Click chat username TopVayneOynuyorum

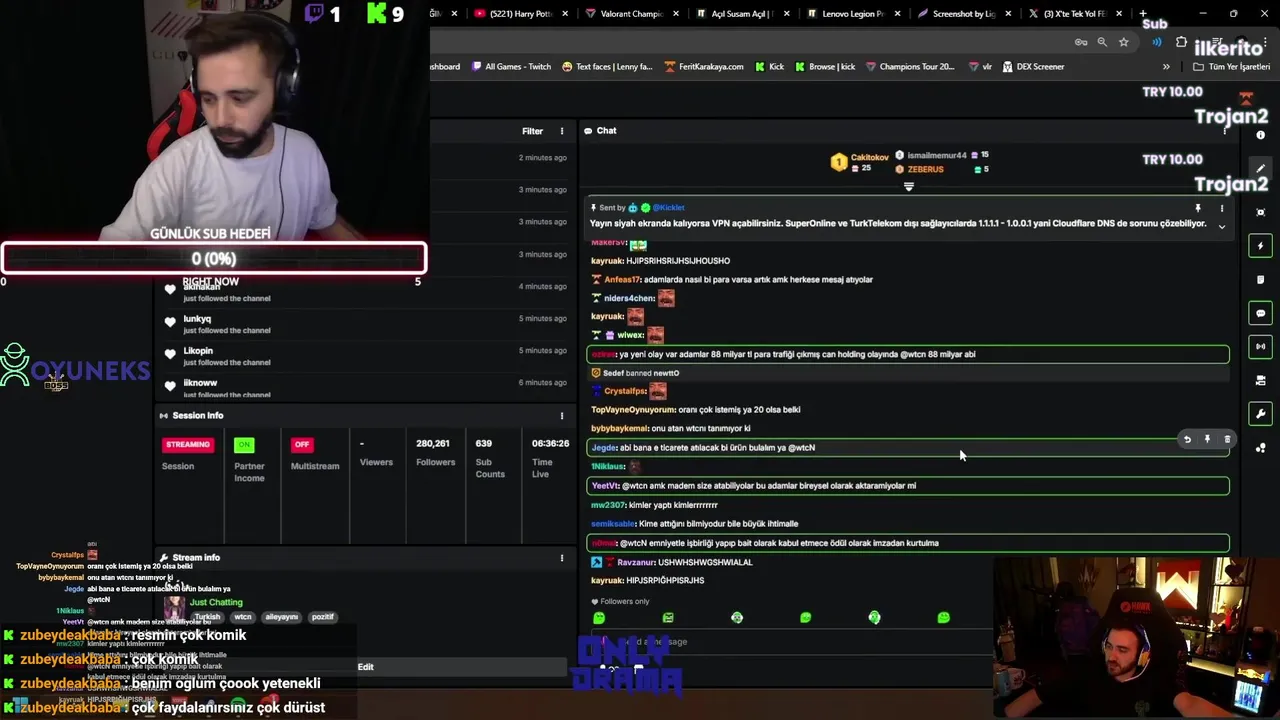[x=633, y=410]
